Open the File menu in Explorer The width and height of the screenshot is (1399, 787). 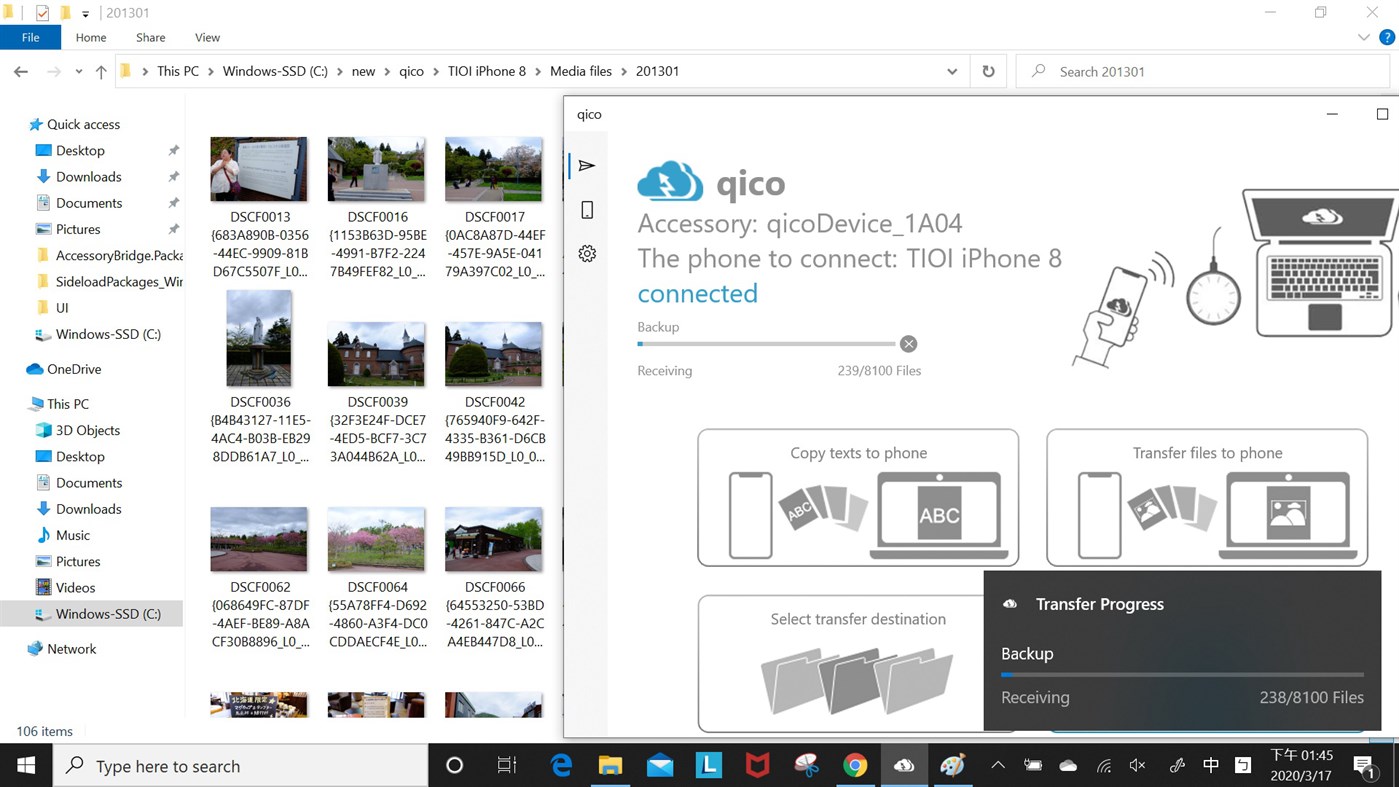point(30,36)
